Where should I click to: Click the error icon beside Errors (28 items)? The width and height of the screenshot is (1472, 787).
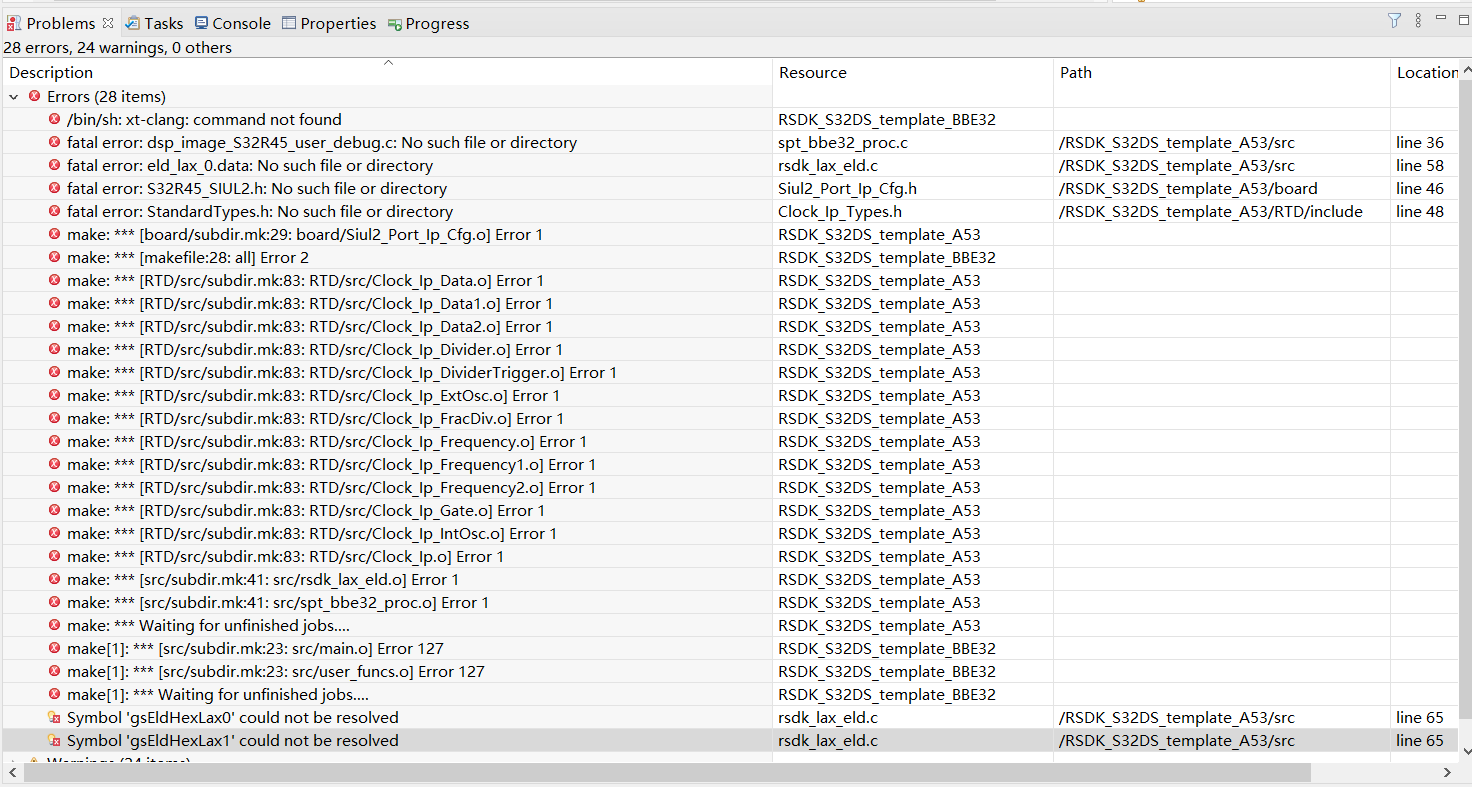click(x=34, y=96)
